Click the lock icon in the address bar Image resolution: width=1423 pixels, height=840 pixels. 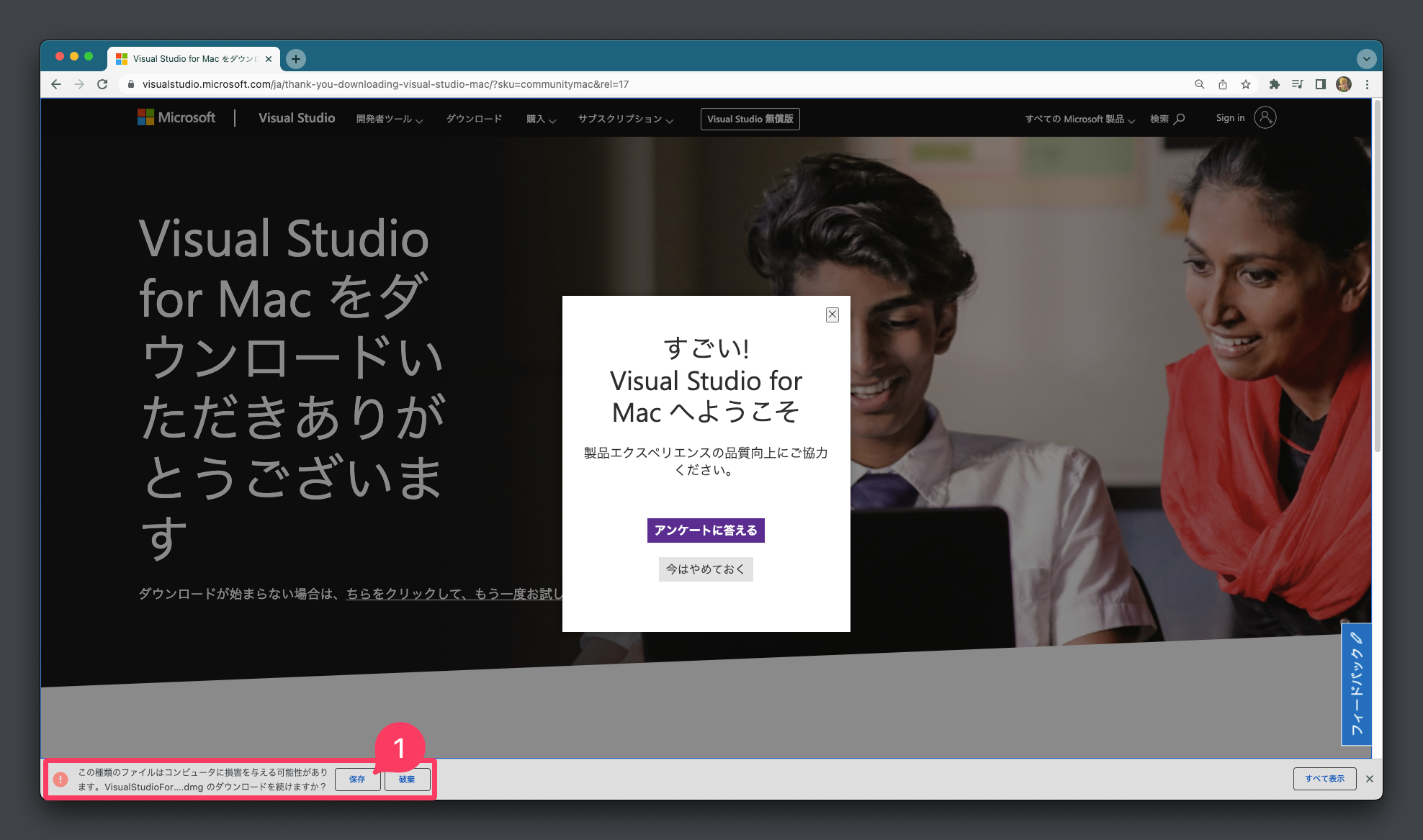(x=130, y=84)
